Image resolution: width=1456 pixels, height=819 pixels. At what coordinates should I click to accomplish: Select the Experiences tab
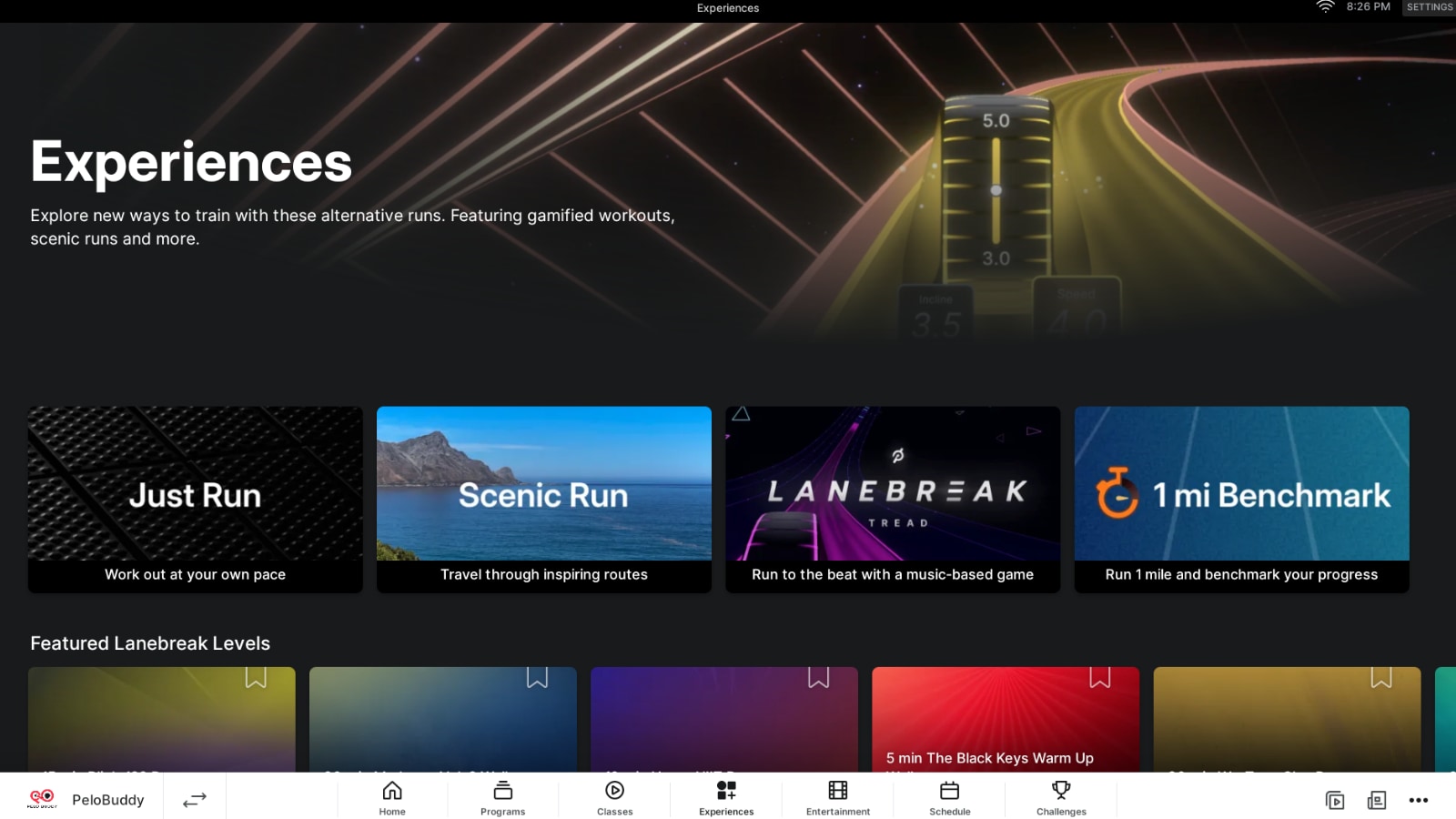point(726,797)
